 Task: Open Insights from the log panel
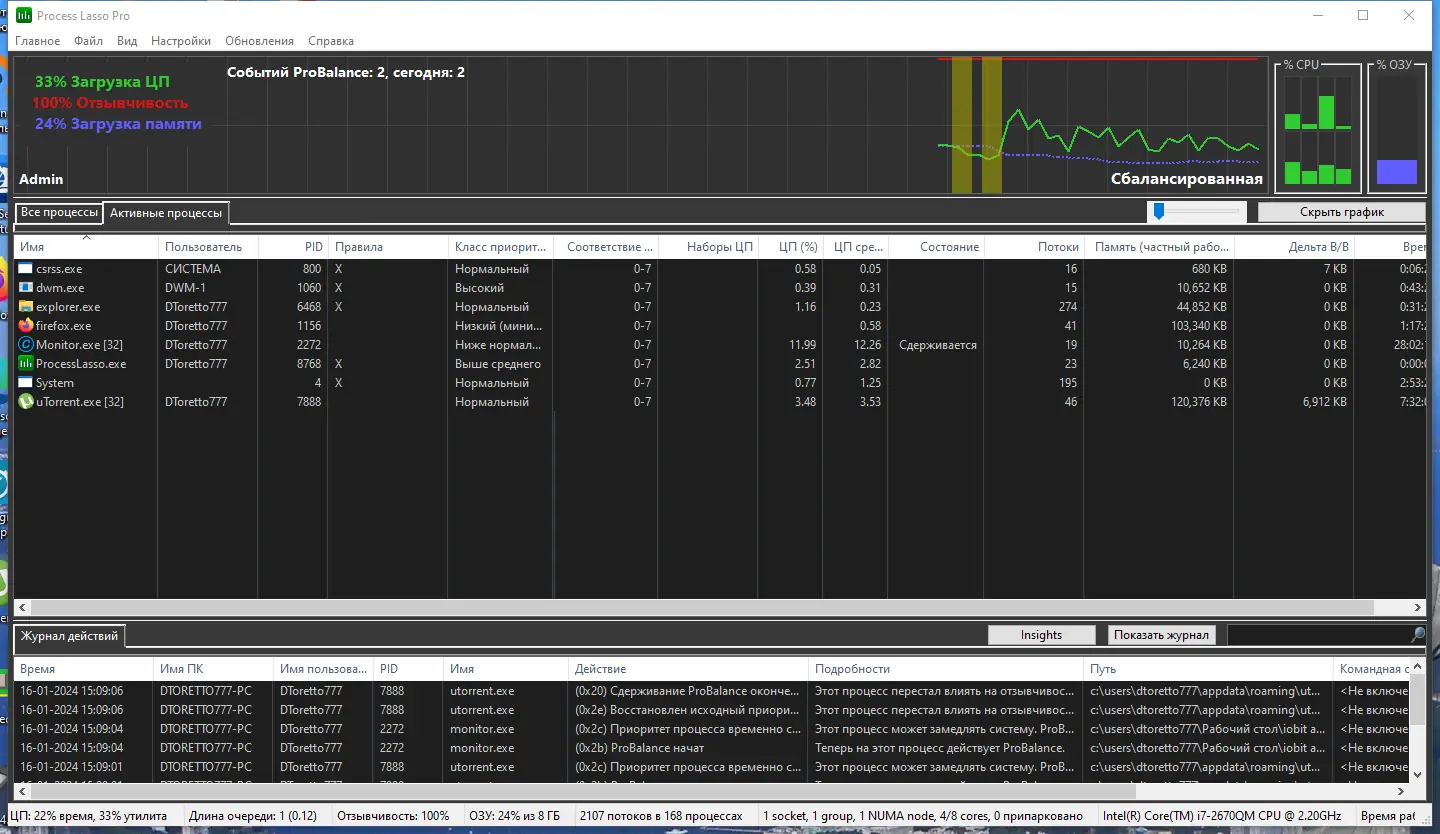coord(1041,635)
